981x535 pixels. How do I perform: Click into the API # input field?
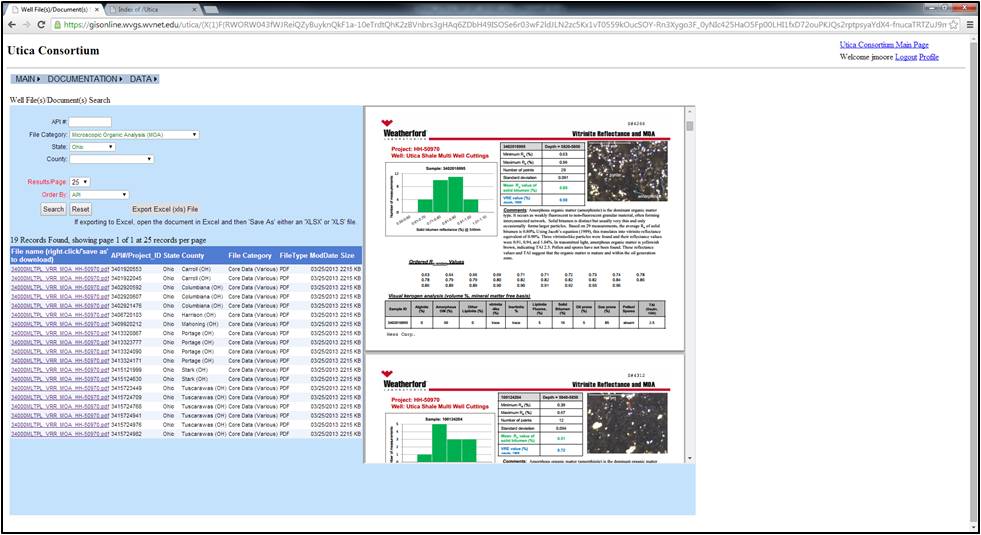point(90,122)
